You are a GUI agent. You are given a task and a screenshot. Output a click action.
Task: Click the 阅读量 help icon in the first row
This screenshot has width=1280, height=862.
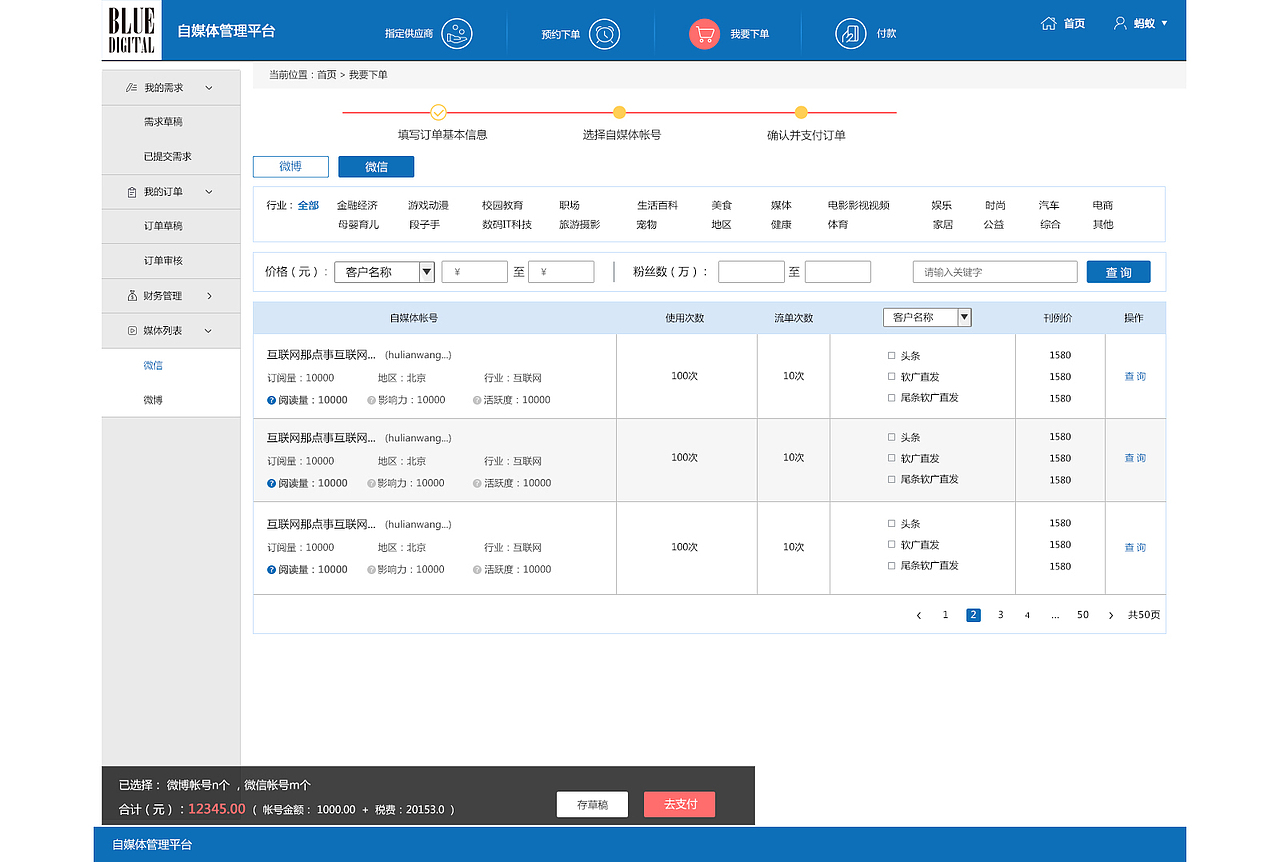271,400
